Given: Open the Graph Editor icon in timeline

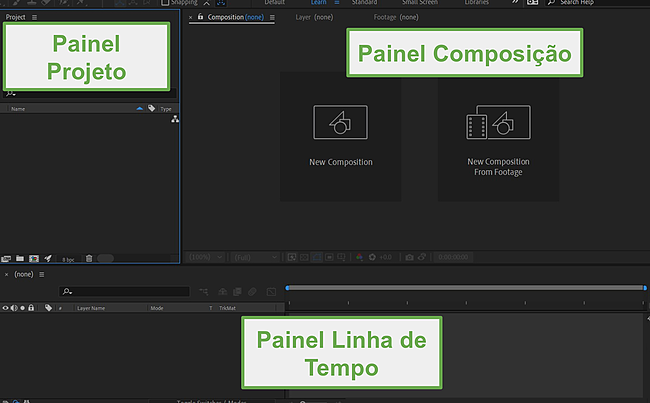Looking at the screenshot, I should click(x=271, y=292).
